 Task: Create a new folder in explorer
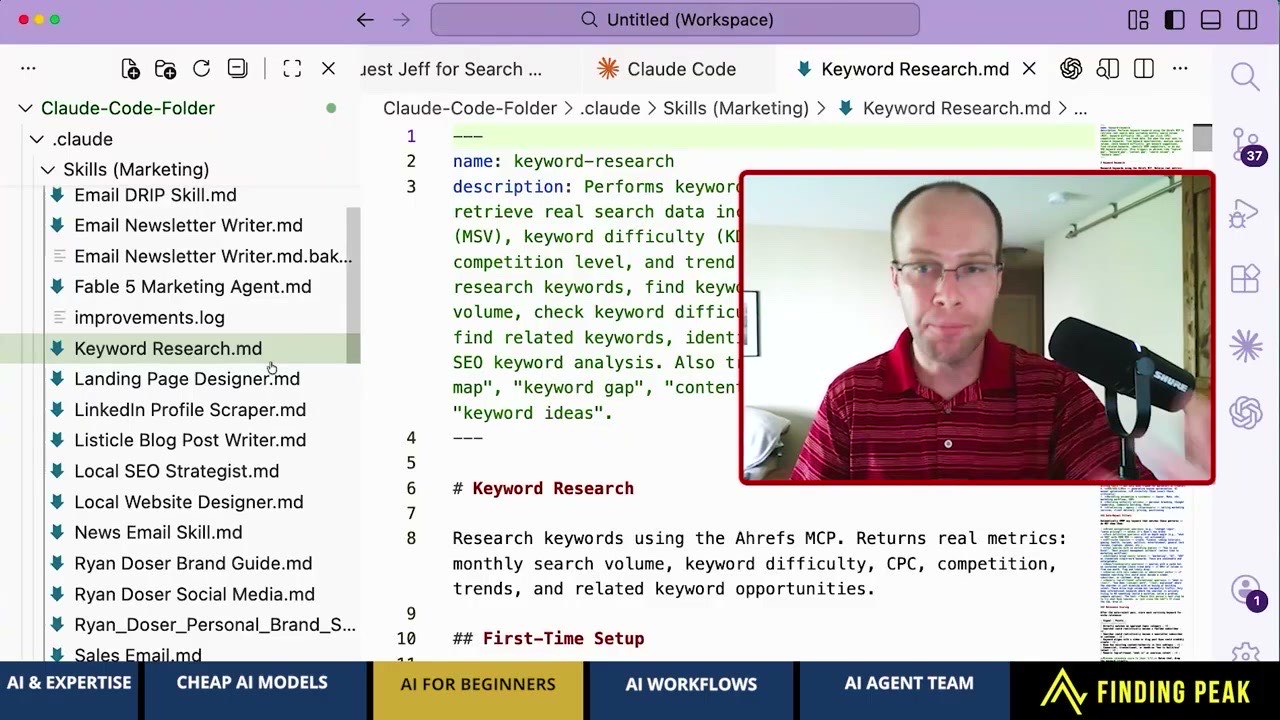click(x=166, y=68)
